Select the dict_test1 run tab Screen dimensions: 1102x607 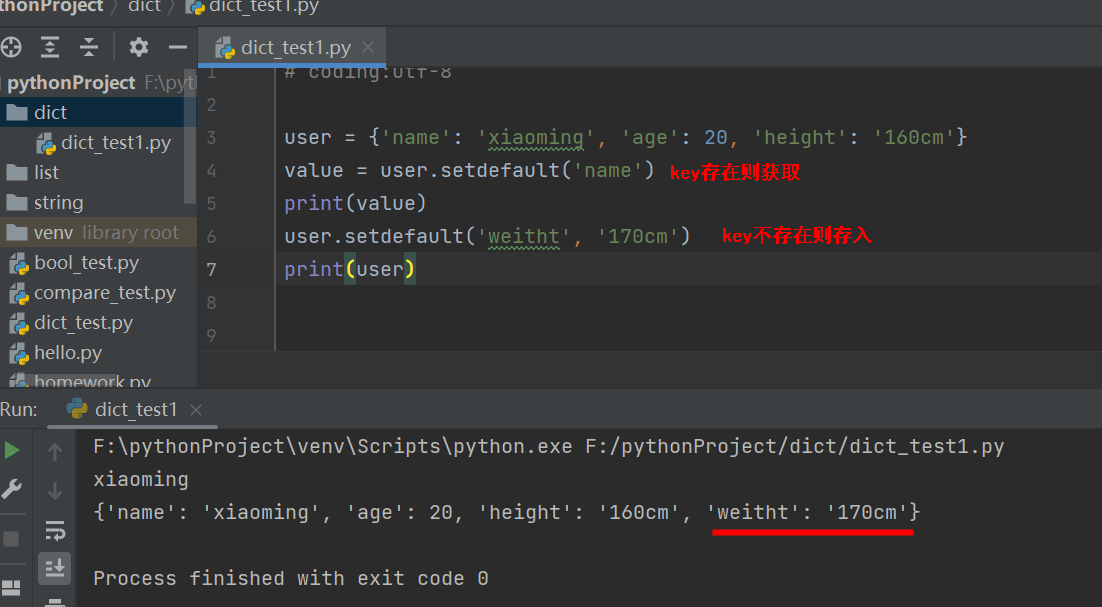pyautogui.click(x=135, y=409)
